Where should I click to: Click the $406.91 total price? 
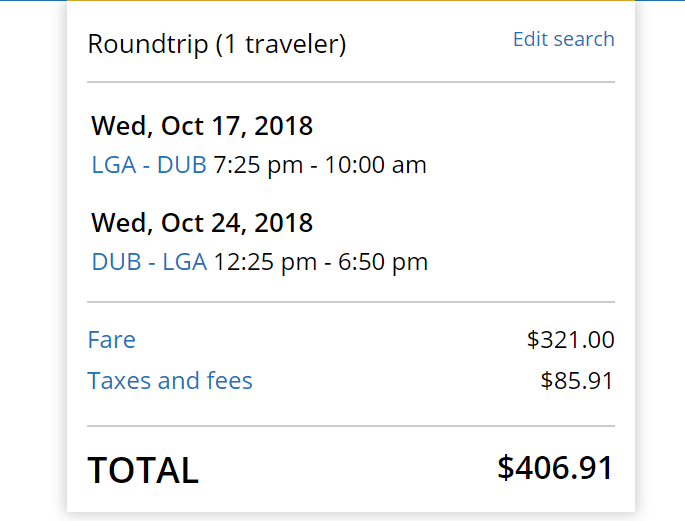click(x=555, y=467)
